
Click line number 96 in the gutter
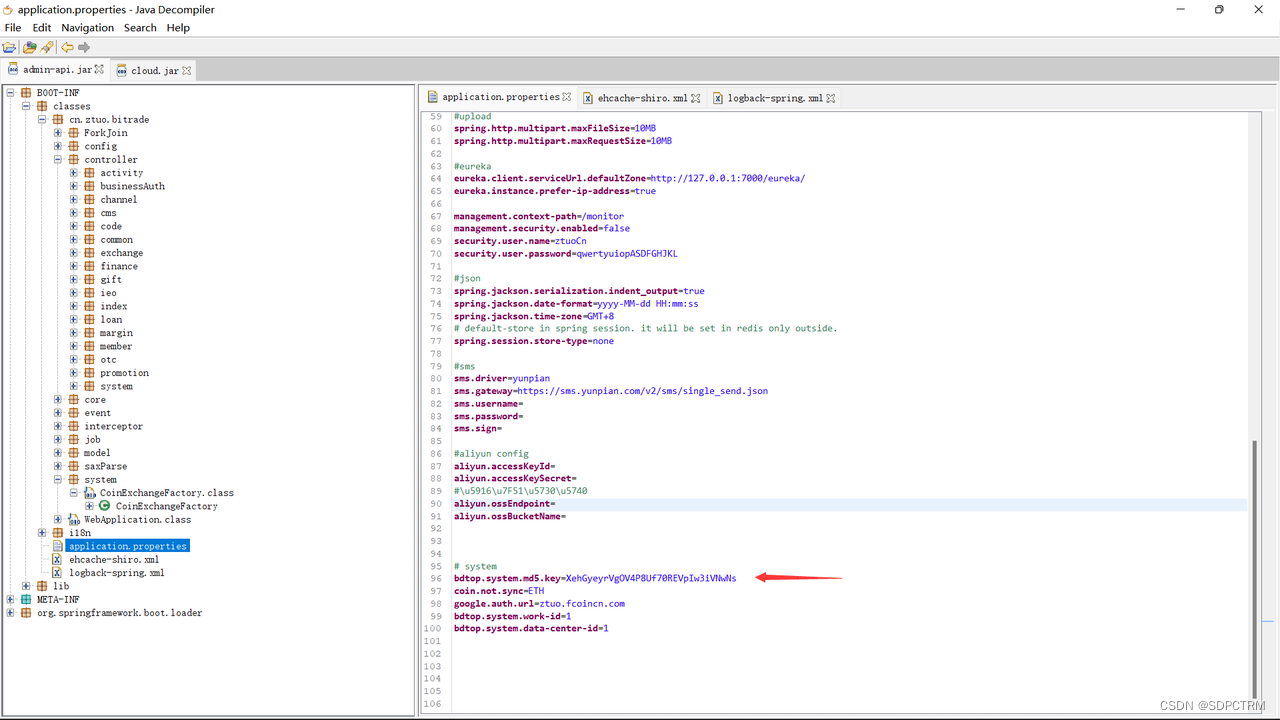click(435, 578)
